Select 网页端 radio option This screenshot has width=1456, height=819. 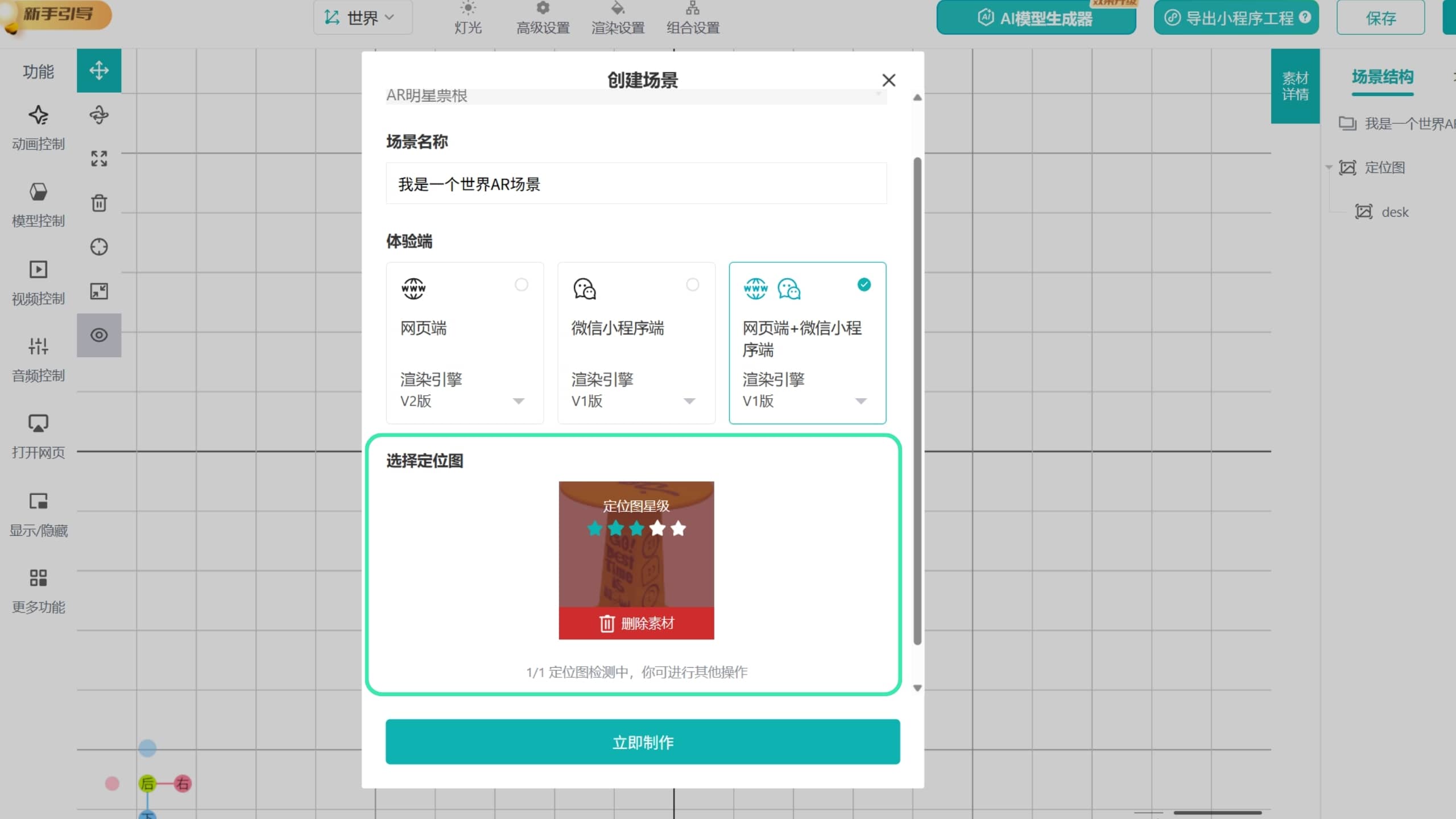(x=521, y=284)
